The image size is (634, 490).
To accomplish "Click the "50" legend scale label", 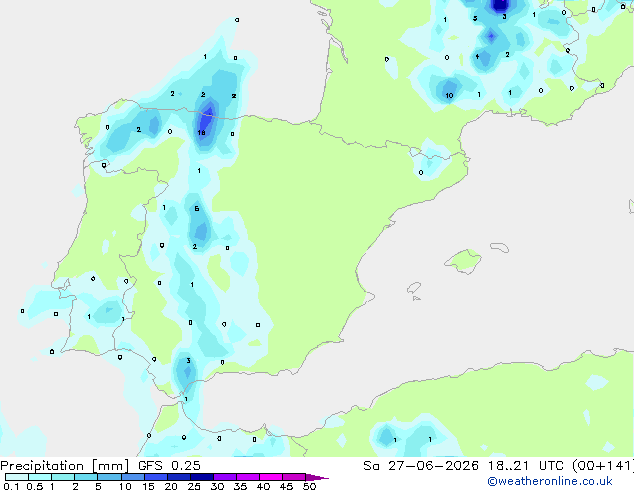I will [309, 486].
